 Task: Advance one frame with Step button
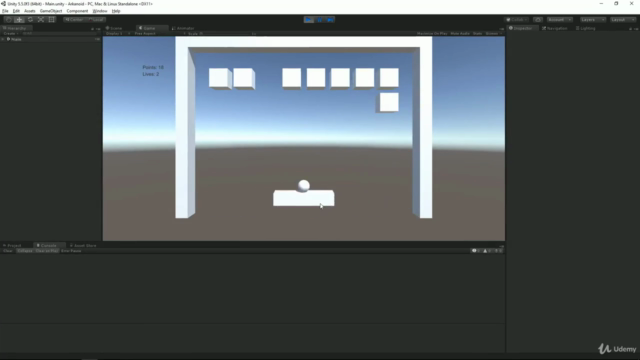pos(330,20)
